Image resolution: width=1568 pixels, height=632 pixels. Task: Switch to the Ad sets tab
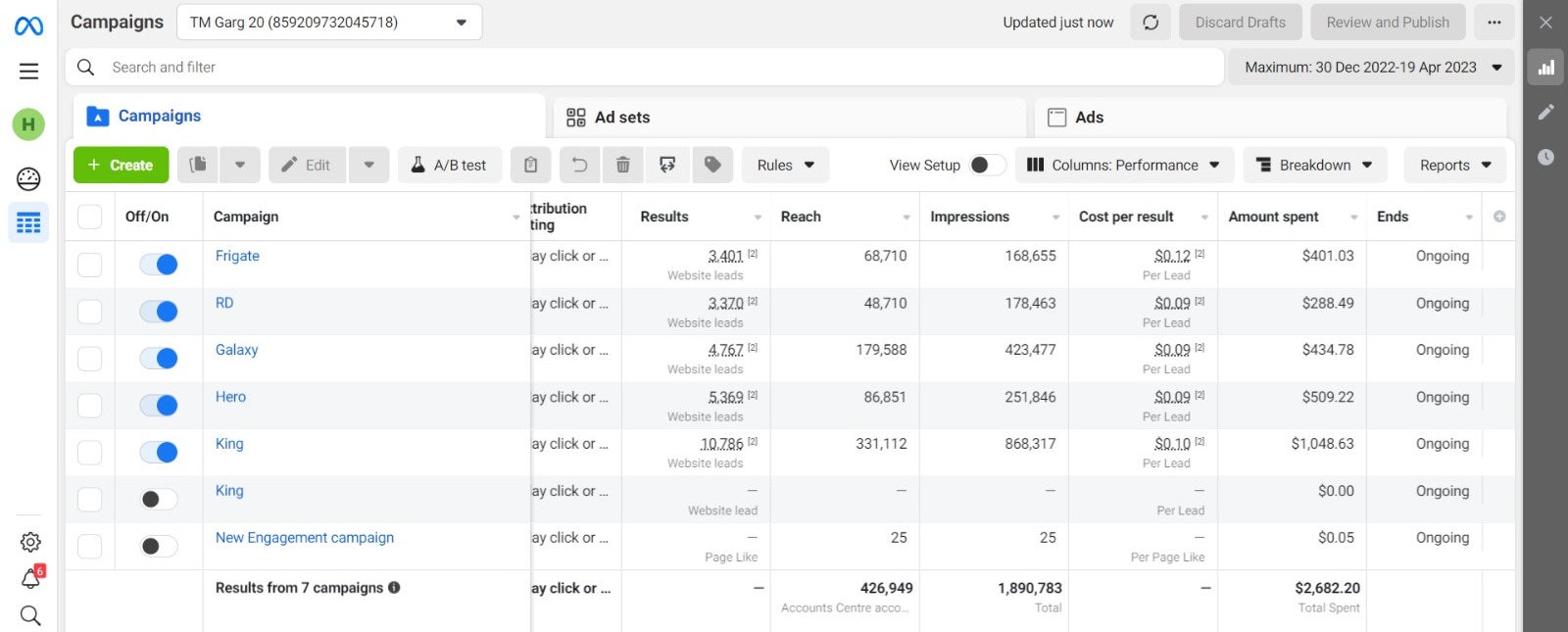tap(621, 118)
